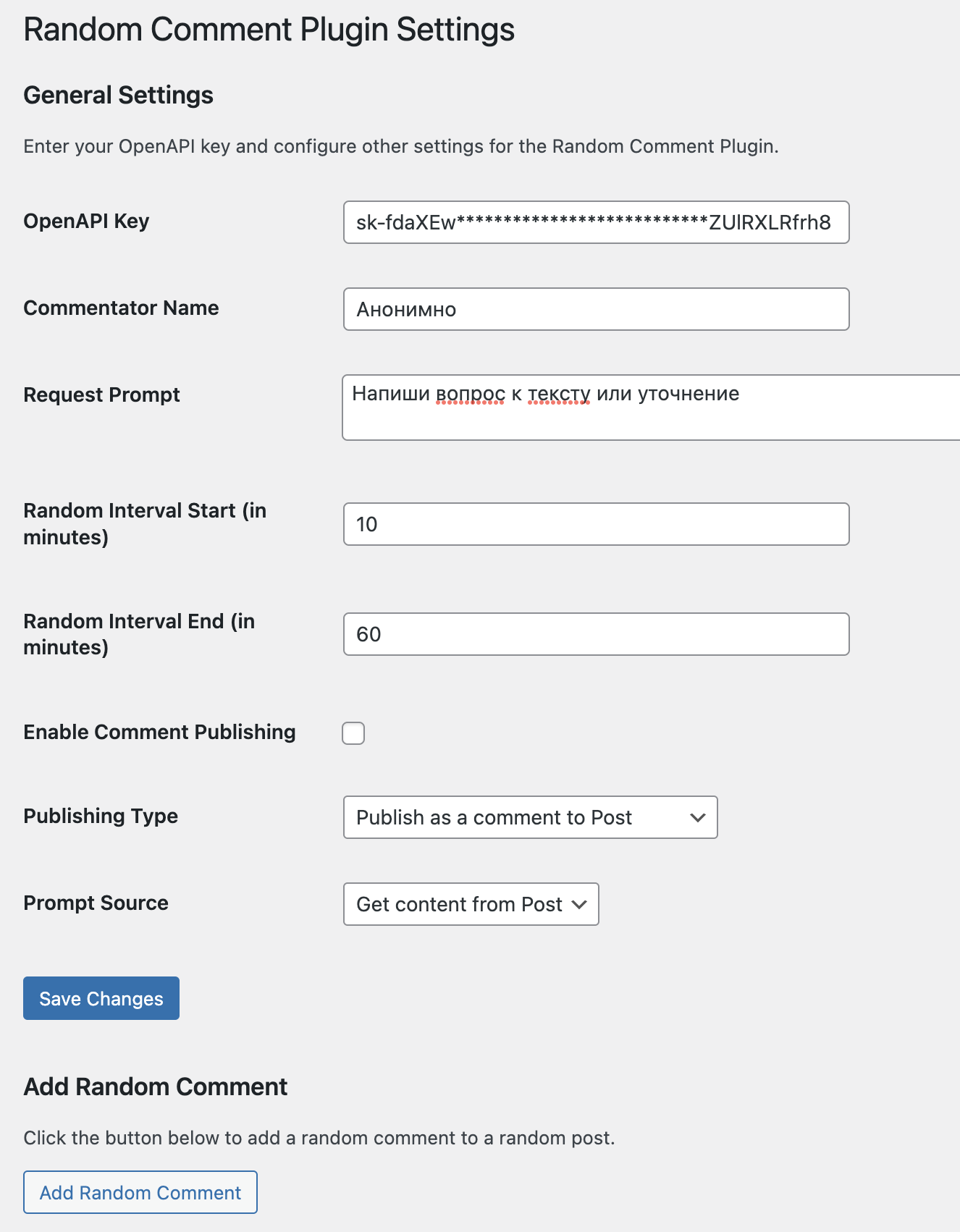
Task: Click the "OpenAPI Key" label
Action: pyautogui.click(x=86, y=221)
